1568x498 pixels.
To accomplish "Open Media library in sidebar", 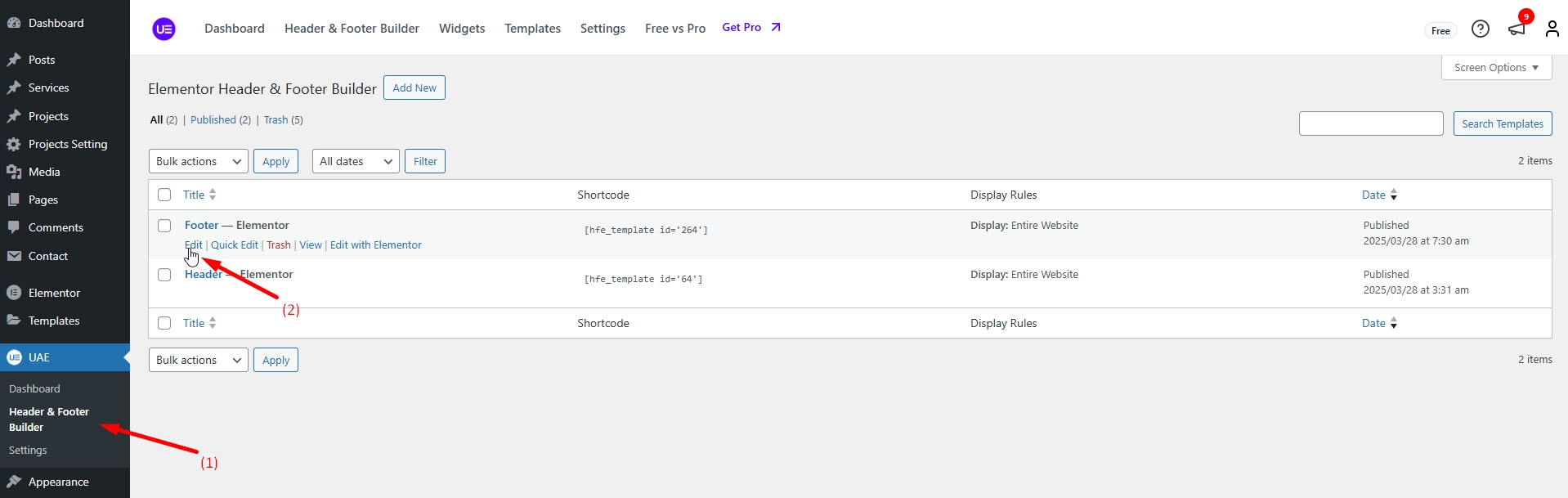I will tap(44, 172).
